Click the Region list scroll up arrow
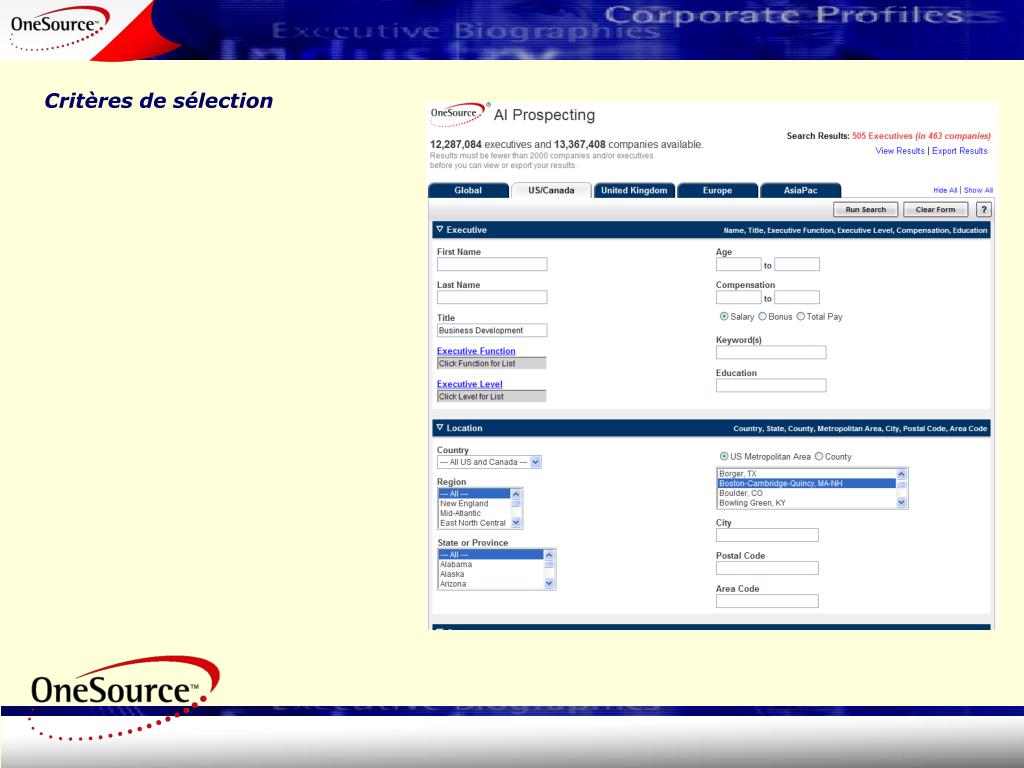Viewport: 1024px width, 768px height. [x=516, y=494]
